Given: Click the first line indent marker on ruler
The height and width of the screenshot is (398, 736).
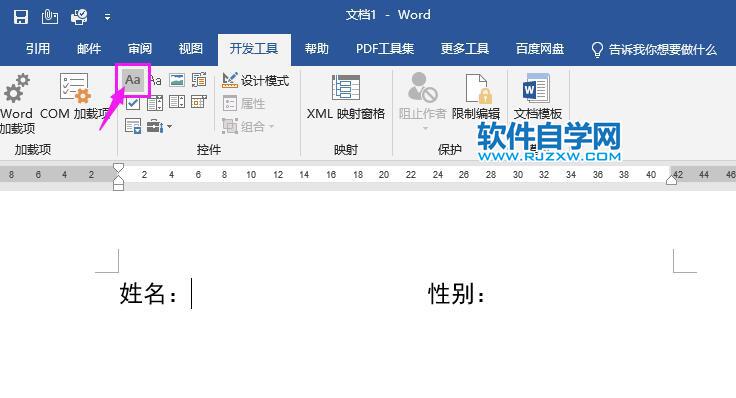Looking at the screenshot, I should click(x=119, y=168).
